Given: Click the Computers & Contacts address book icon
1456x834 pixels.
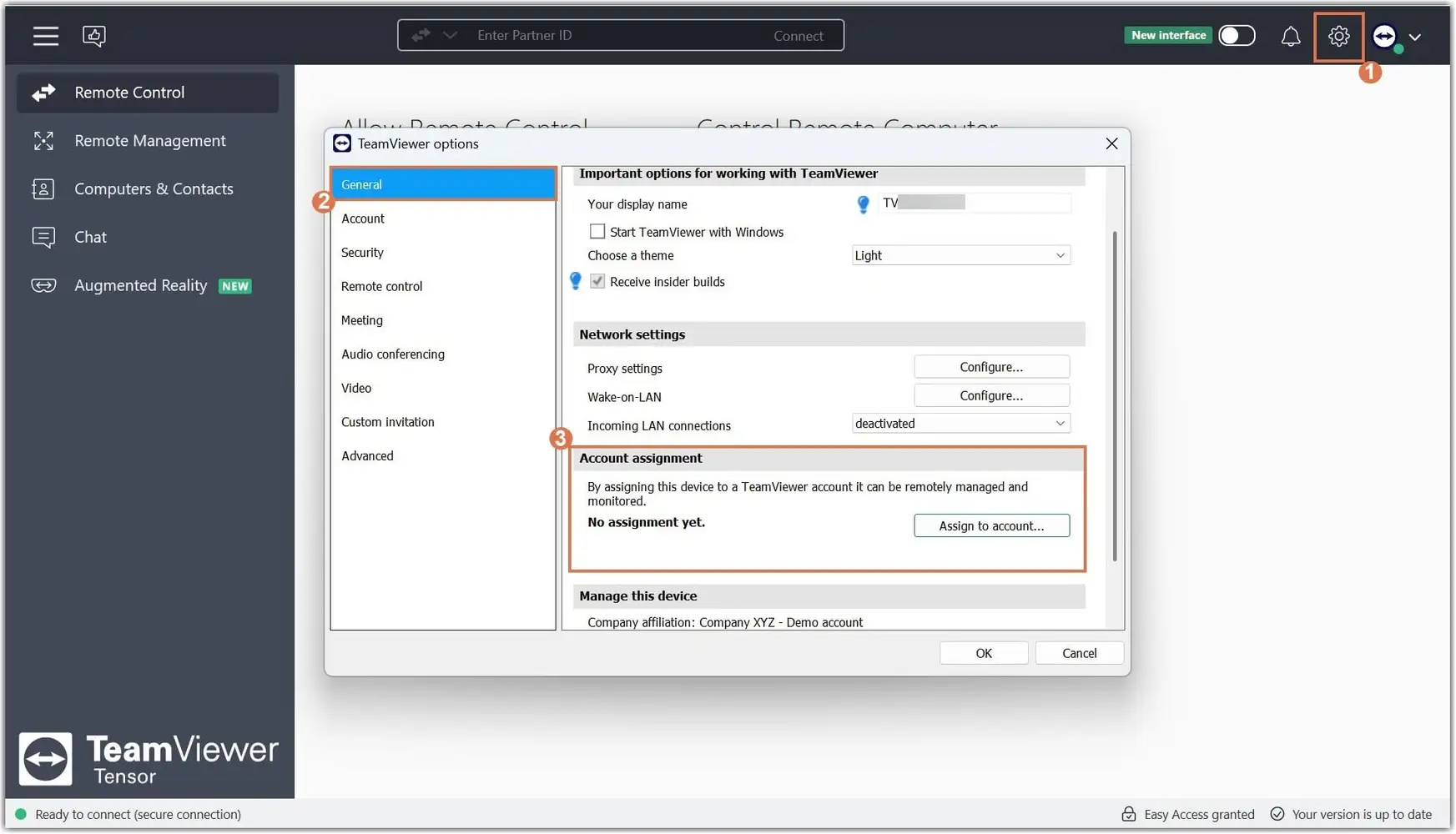Looking at the screenshot, I should (x=43, y=189).
